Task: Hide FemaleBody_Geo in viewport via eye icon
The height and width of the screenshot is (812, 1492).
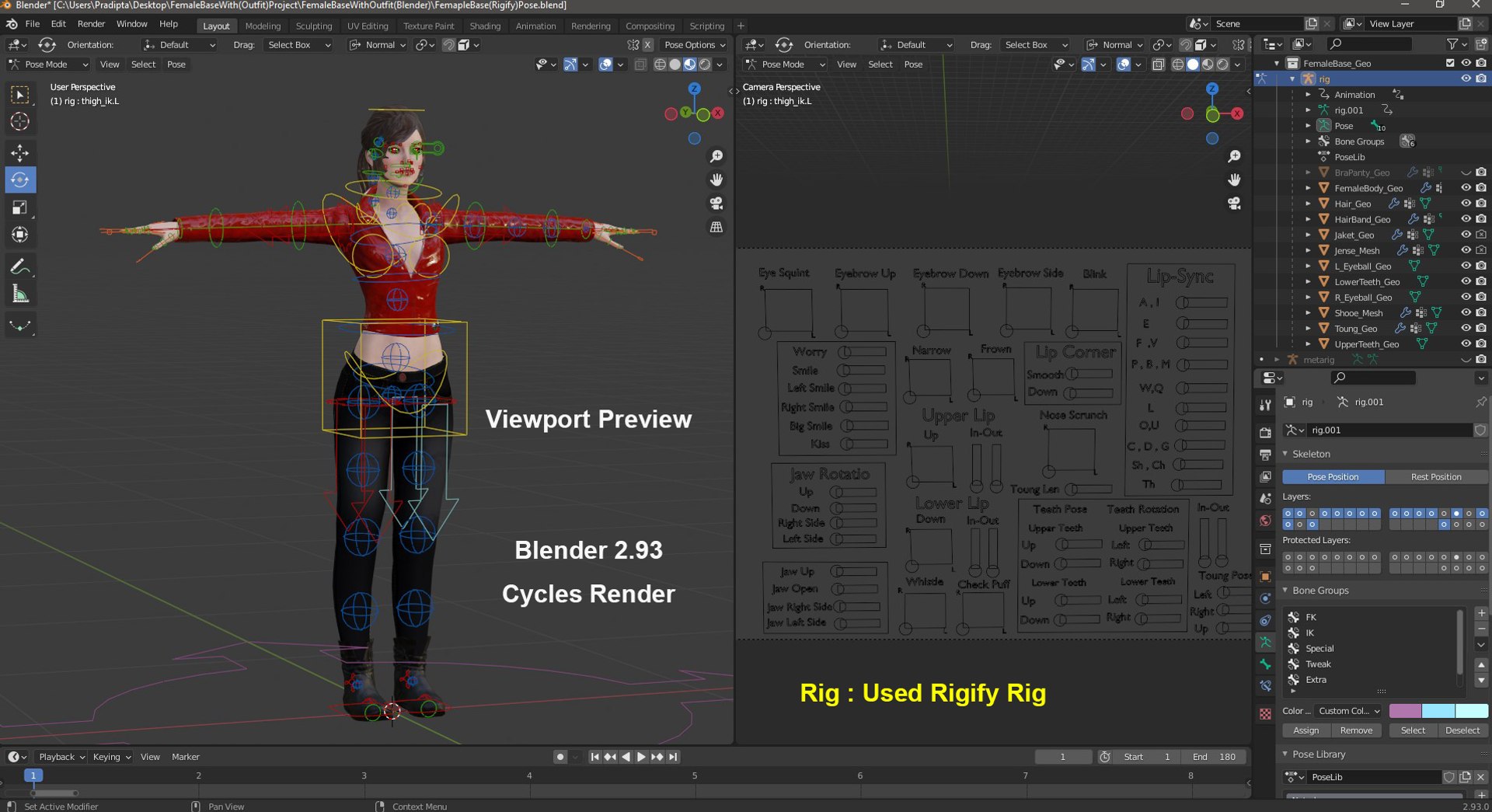Action: (1466, 188)
